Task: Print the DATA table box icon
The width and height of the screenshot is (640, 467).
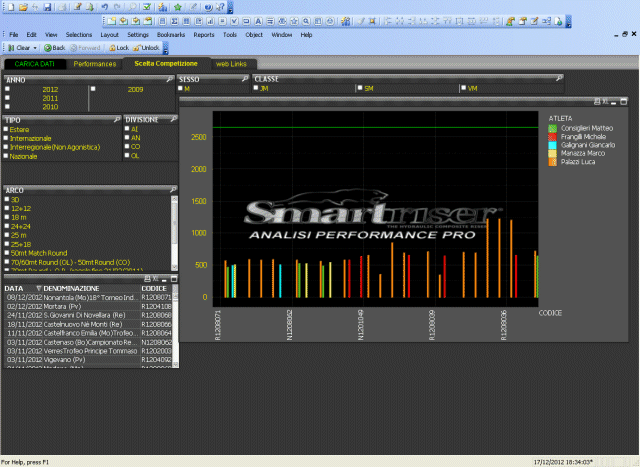Action: [x=147, y=279]
